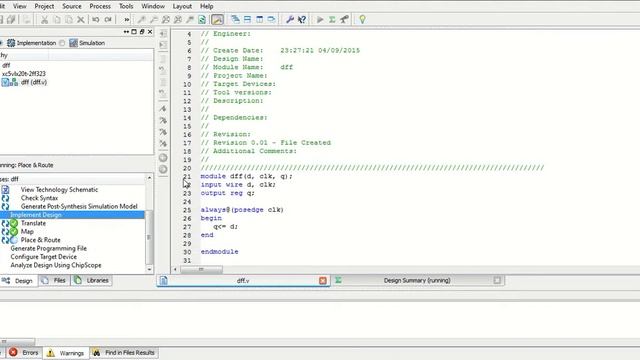Activate the What's This help cursor
Viewport: 640px width, 360px height.
coord(302,19)
